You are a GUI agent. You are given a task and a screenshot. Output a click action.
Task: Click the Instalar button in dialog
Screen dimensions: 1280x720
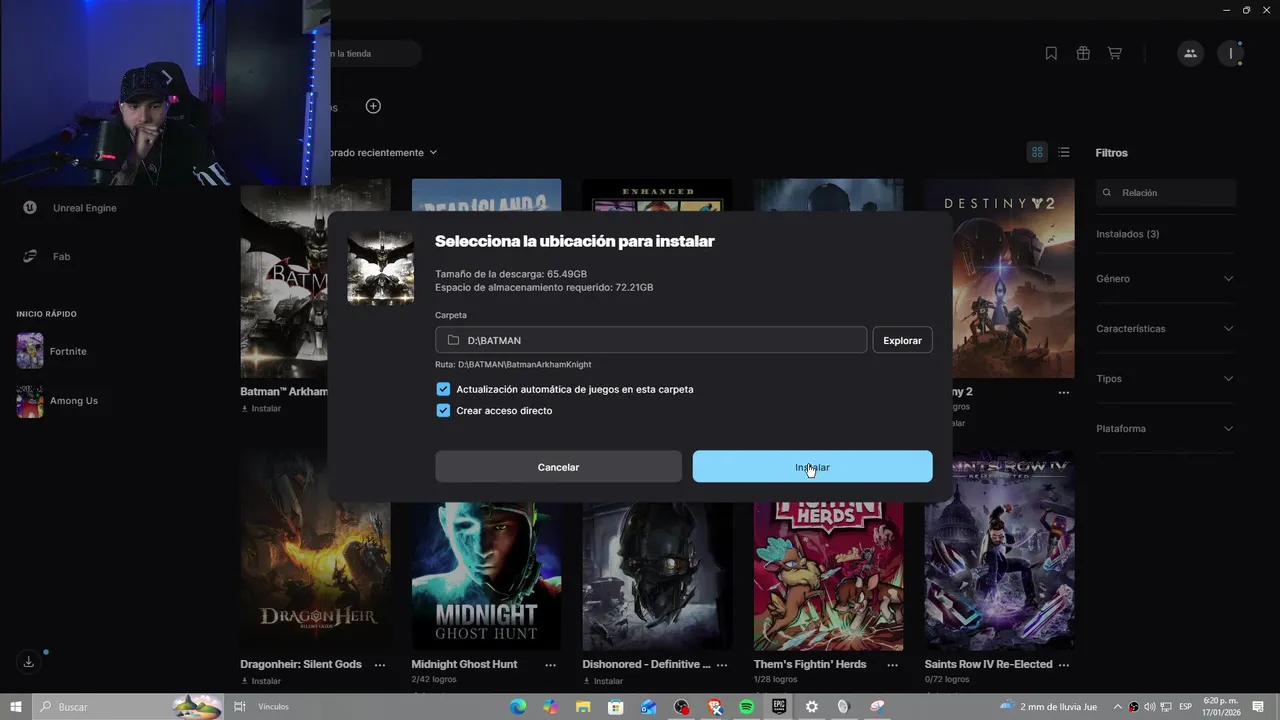pyautogui.click(x=812, y=467)
